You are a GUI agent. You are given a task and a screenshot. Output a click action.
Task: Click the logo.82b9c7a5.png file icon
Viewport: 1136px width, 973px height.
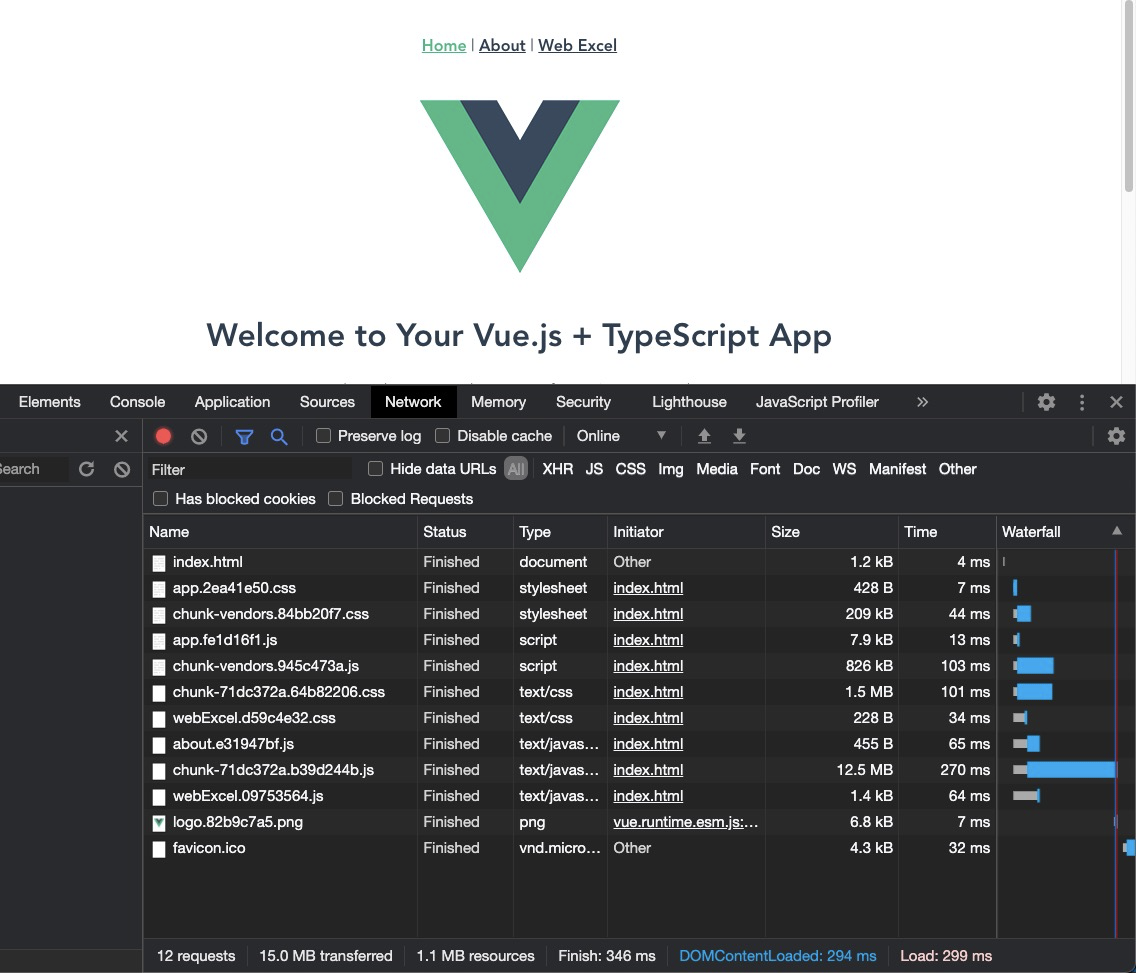click(159, 822)
